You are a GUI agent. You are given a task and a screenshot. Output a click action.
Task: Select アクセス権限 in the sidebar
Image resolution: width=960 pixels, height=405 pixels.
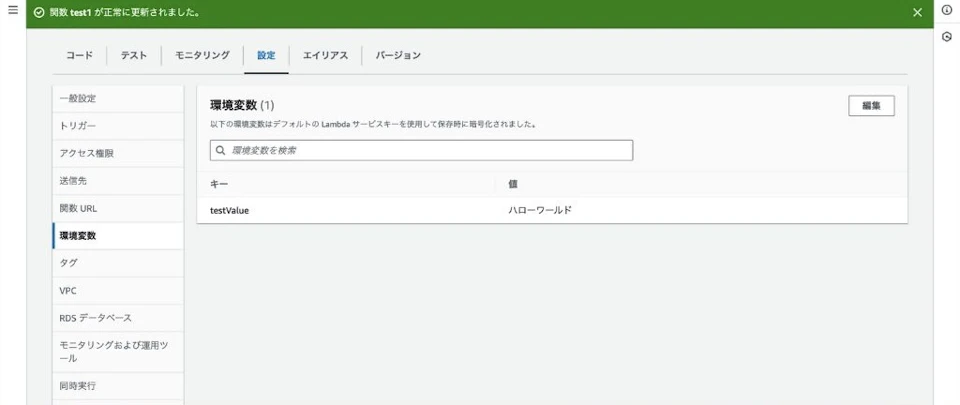coord(118,154)
